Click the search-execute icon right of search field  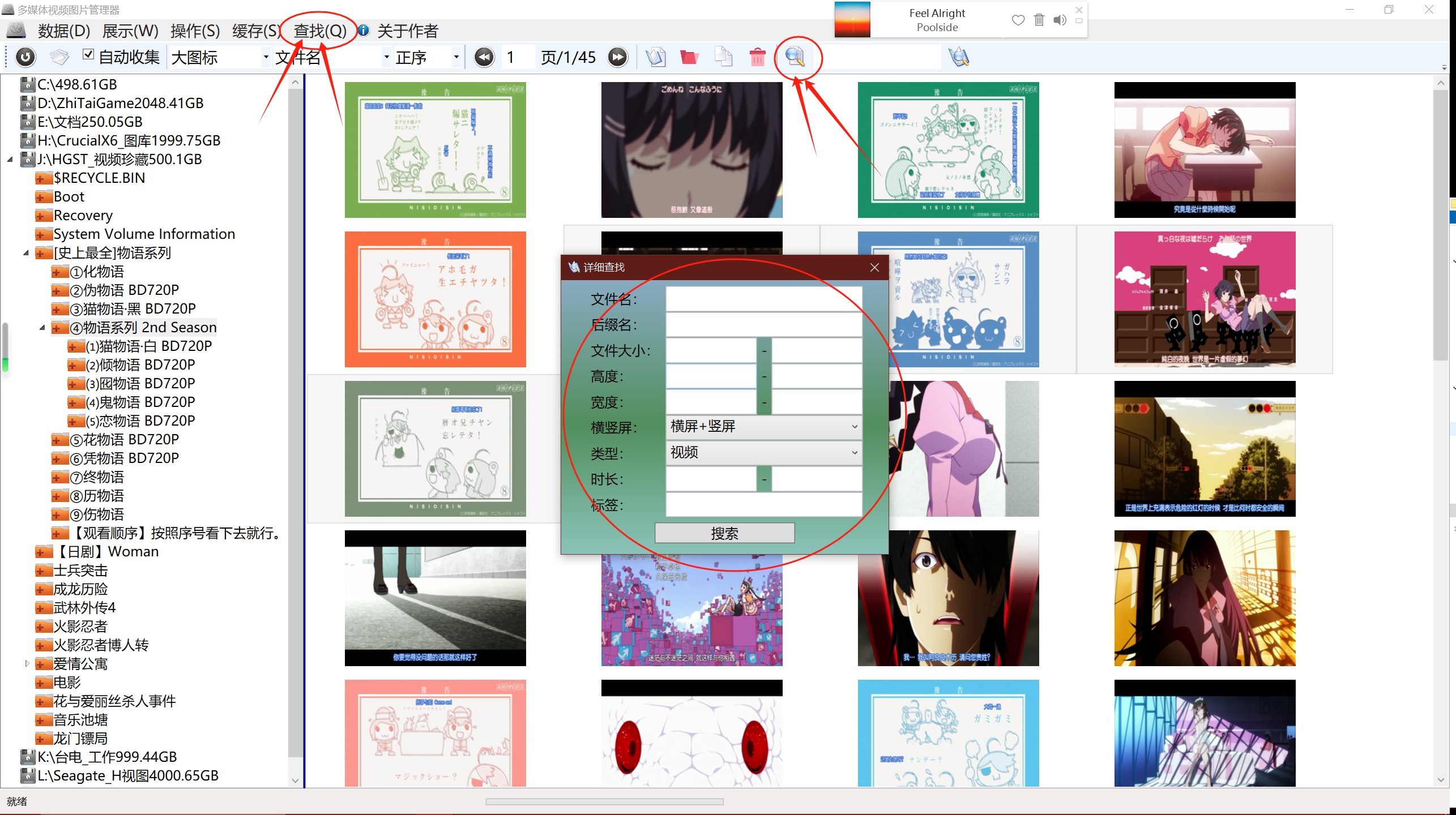pyautogui.click(x=959, y=57)
